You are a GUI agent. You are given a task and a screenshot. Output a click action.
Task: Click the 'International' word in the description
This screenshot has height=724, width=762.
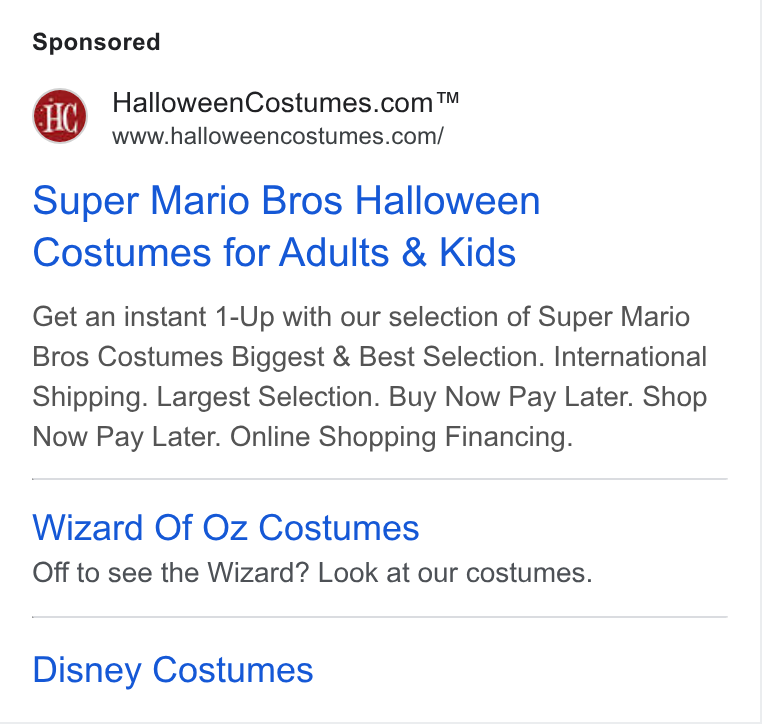630,357
